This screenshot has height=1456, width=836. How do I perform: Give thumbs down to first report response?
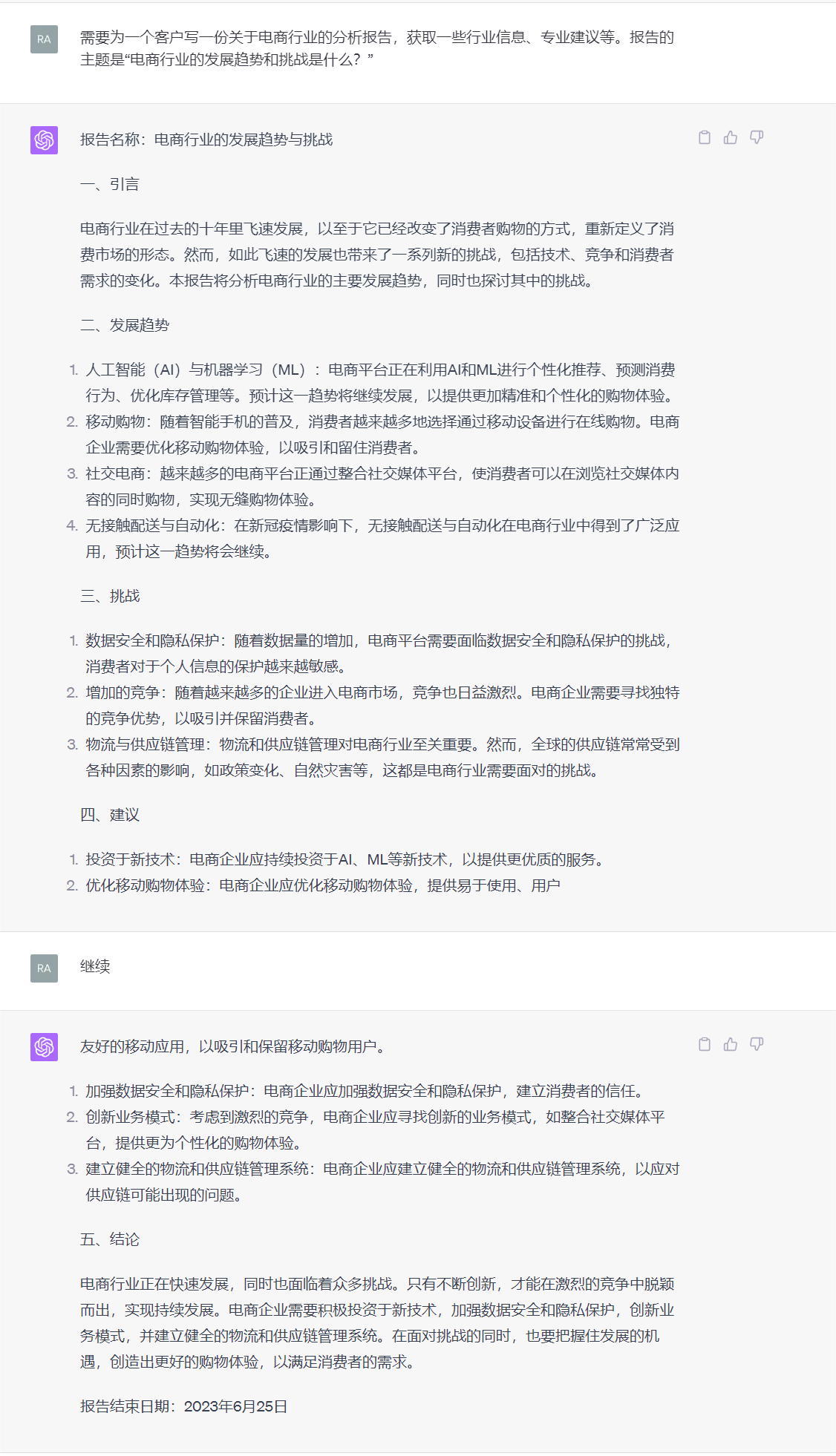click(x=757, y=137)
